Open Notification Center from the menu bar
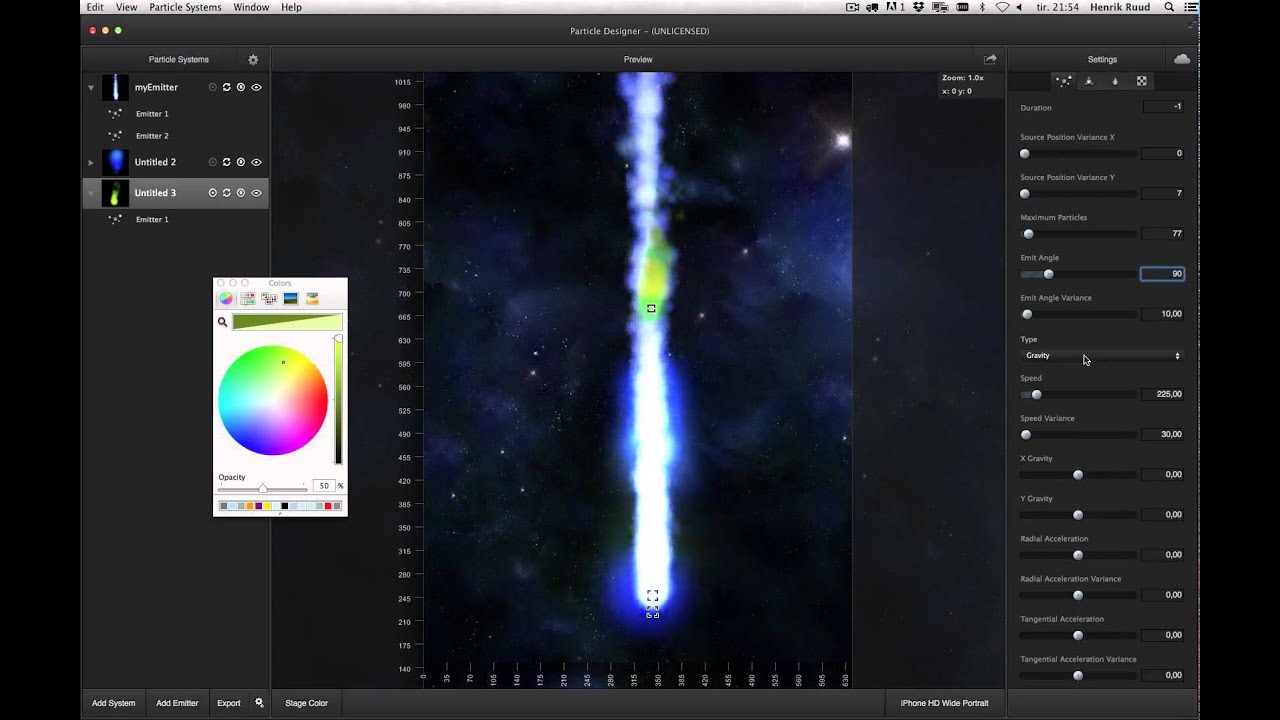 pos(1190,7)
